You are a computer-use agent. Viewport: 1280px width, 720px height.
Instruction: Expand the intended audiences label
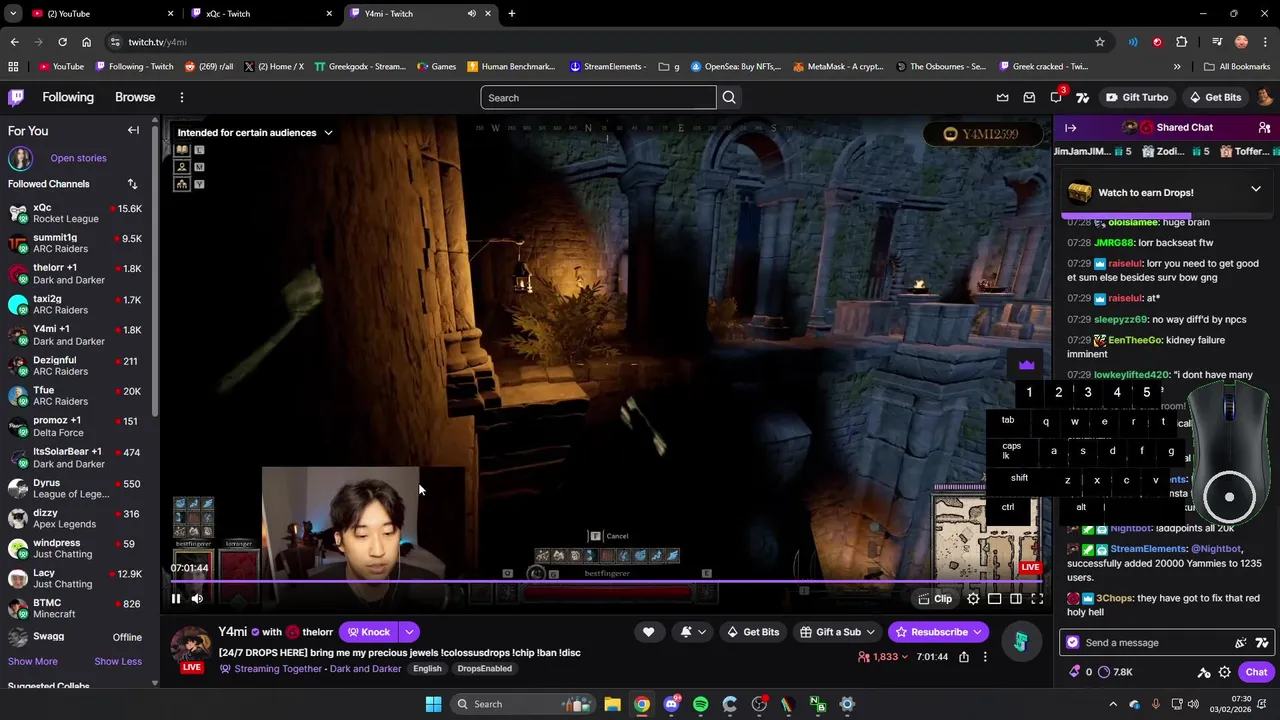(x=255, y=132)
